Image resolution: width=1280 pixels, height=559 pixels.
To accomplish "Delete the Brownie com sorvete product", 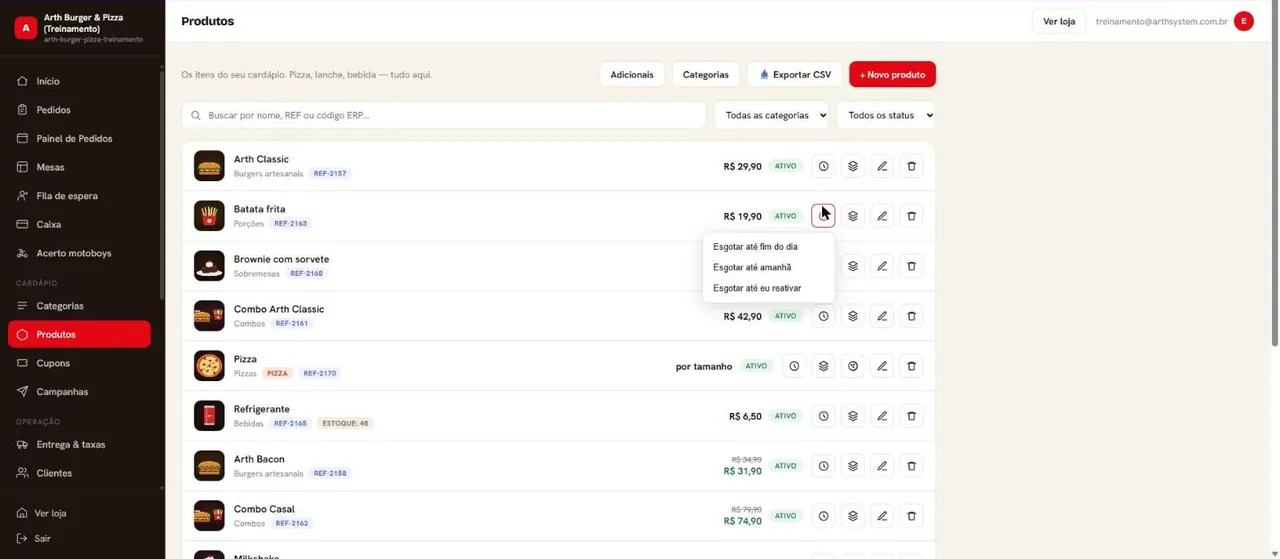I will [x=911, y=266].
